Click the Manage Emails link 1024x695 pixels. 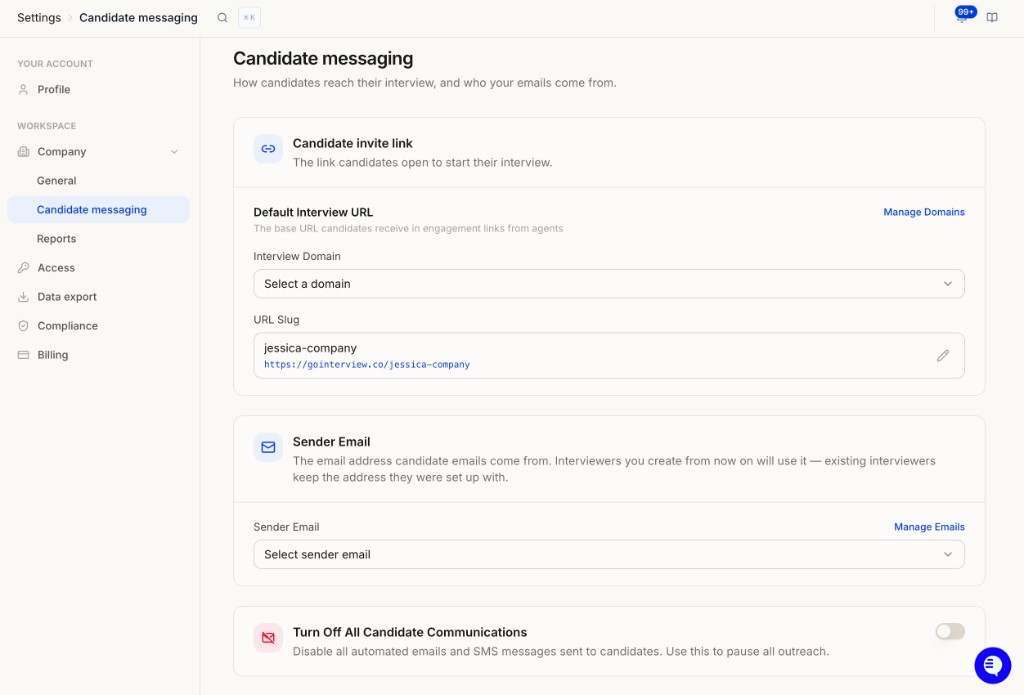[x=929, y=527]
